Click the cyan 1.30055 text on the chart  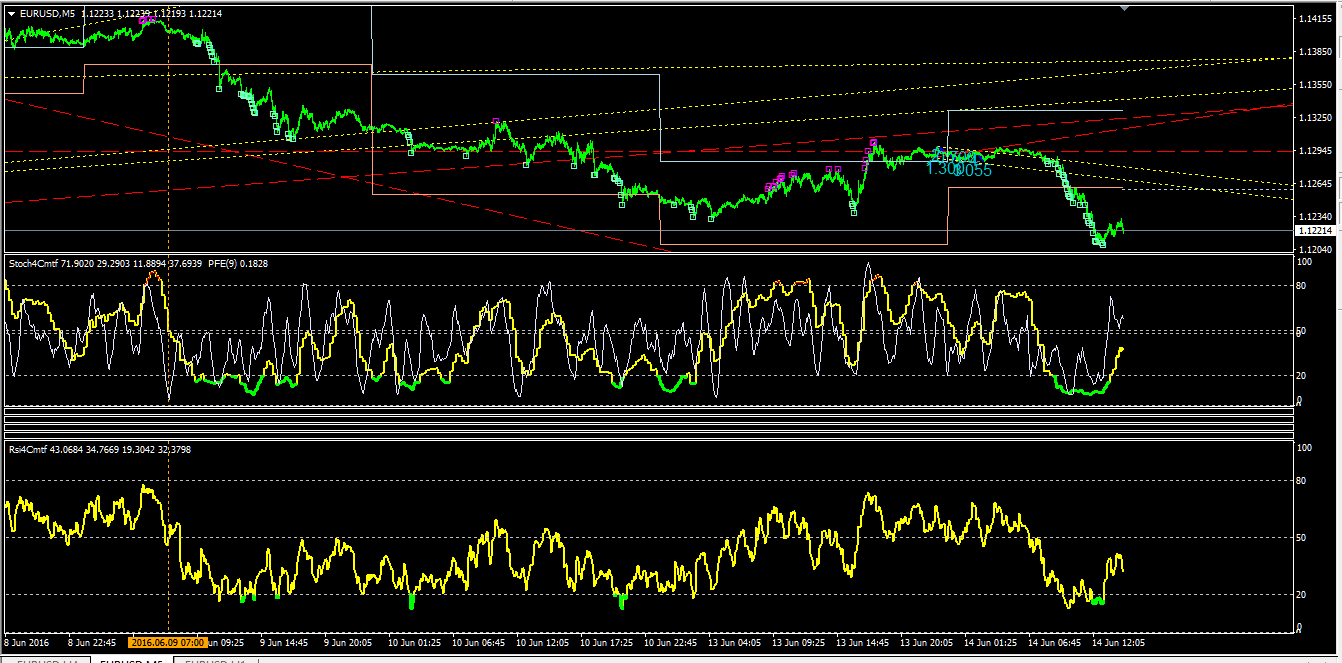[959, 169]
